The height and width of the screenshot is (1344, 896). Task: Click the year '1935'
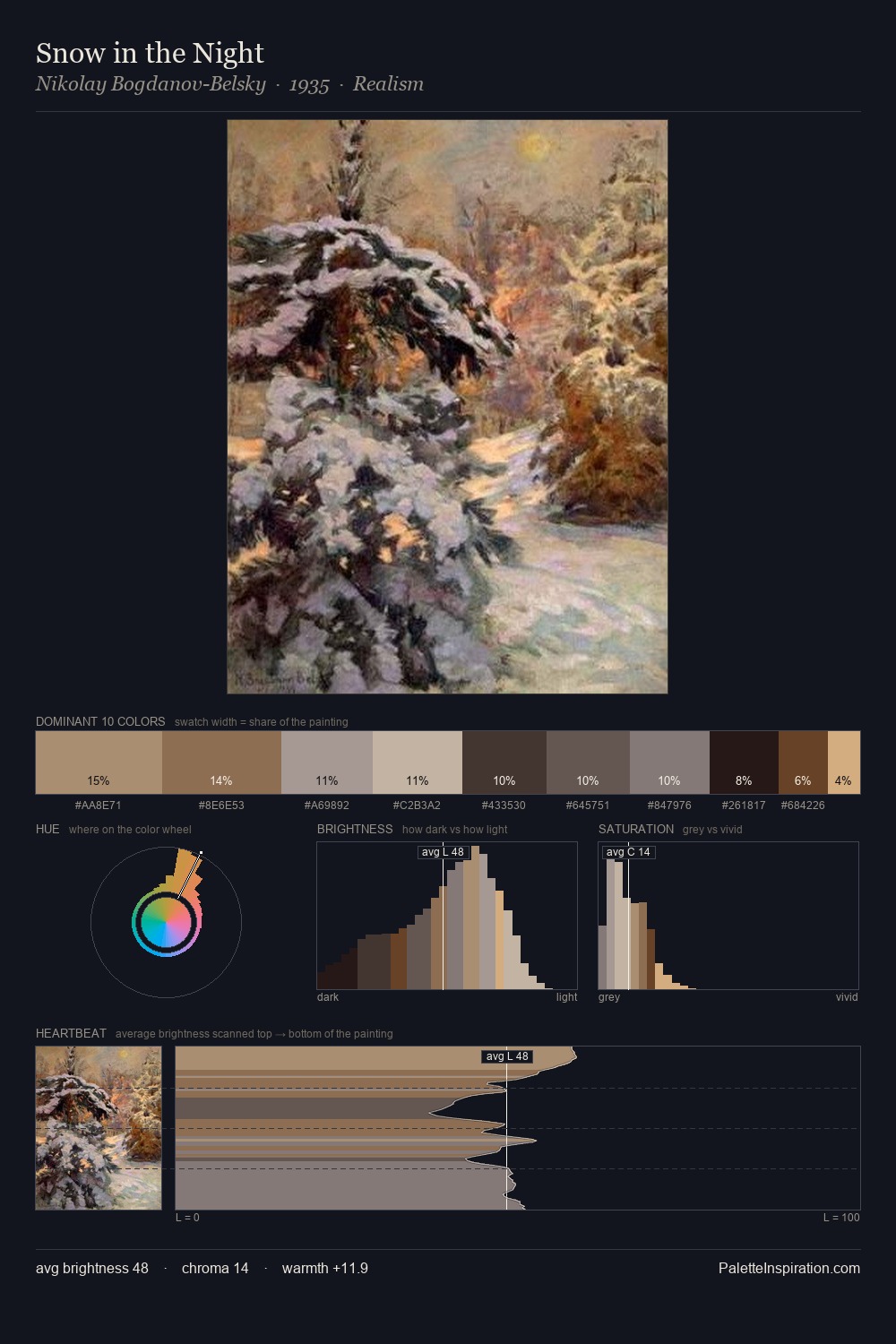pyautogui.click(x=309, y=84)
